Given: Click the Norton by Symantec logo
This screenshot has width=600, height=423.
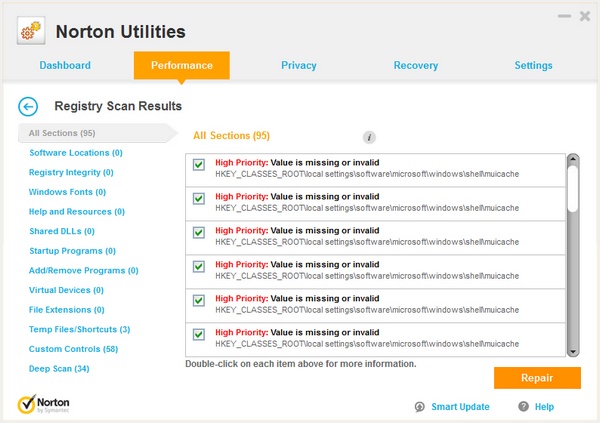Looking at the screenshot, I should [x=43, y=404].
